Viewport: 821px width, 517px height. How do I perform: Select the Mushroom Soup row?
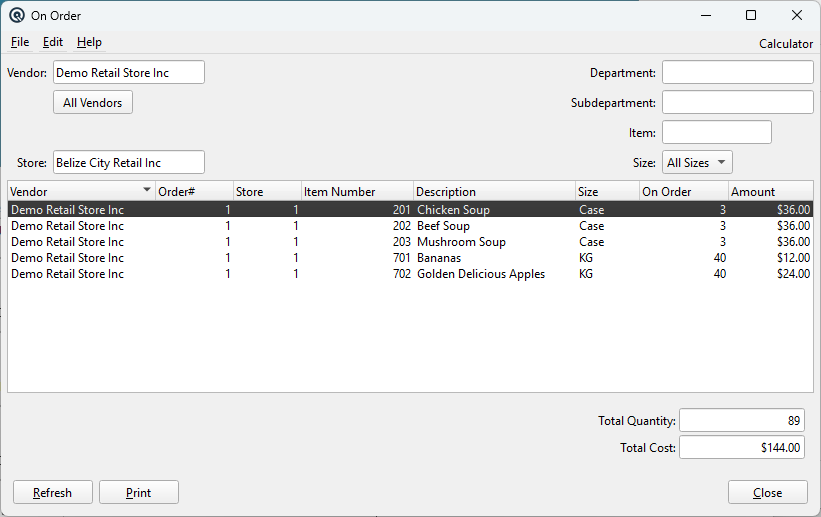[x=410, y=242]
